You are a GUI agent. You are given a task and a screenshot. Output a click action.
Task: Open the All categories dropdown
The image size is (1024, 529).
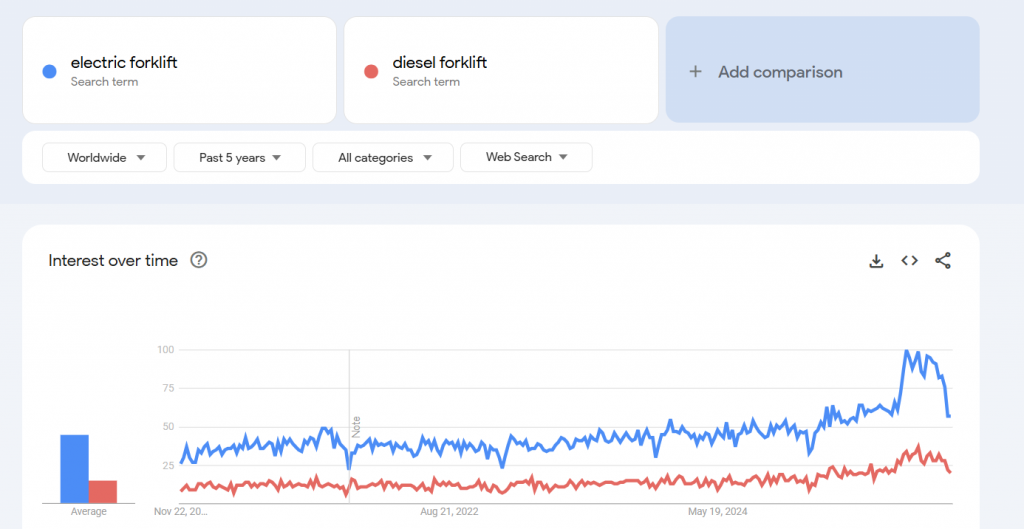pyautogui.click(x=383, y=157)
